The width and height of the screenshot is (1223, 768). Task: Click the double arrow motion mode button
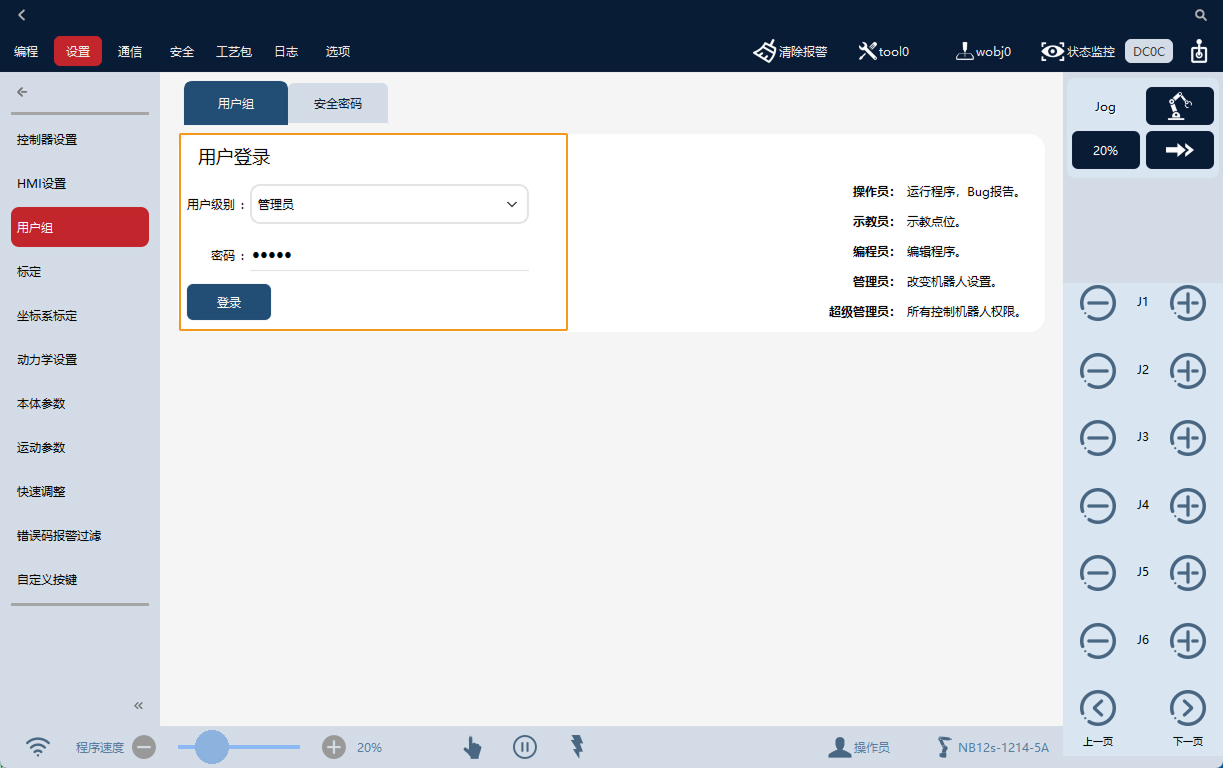(x=1180, y=150)
